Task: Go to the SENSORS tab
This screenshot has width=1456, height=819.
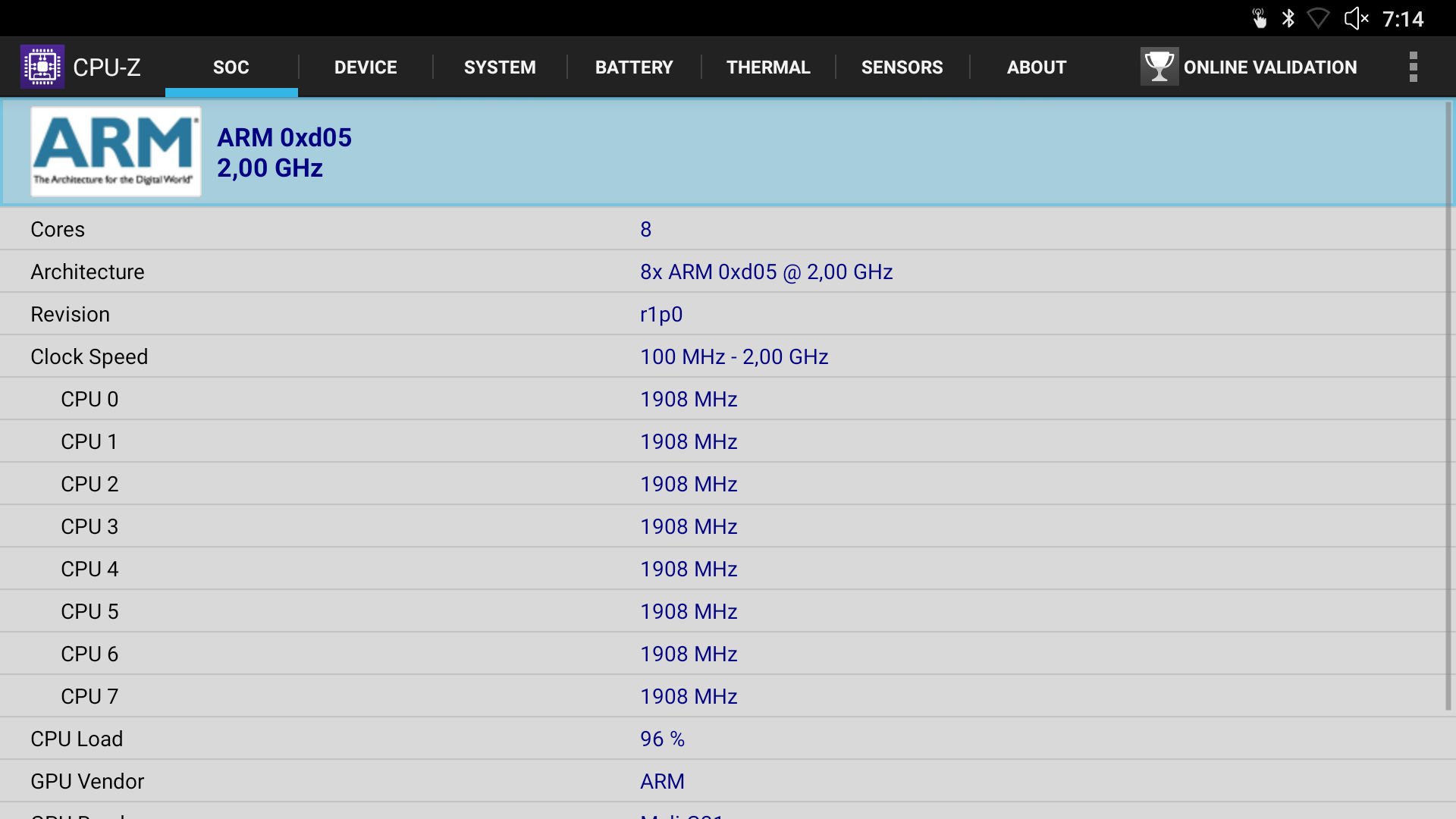Action: pos(902,67)
